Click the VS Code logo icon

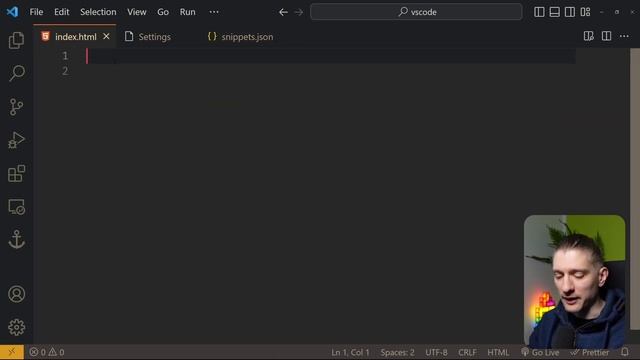[x=12, y=12]
